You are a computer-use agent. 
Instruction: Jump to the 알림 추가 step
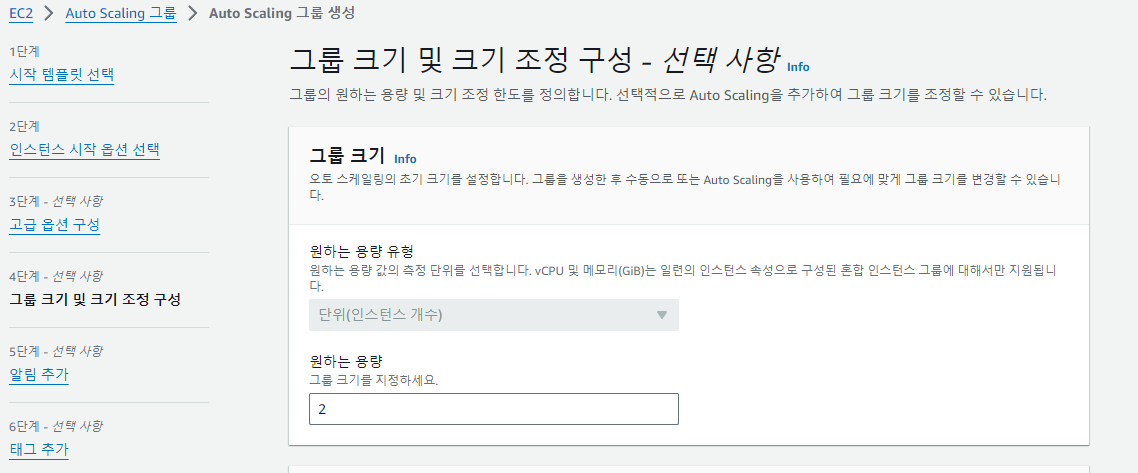(39, 375)
